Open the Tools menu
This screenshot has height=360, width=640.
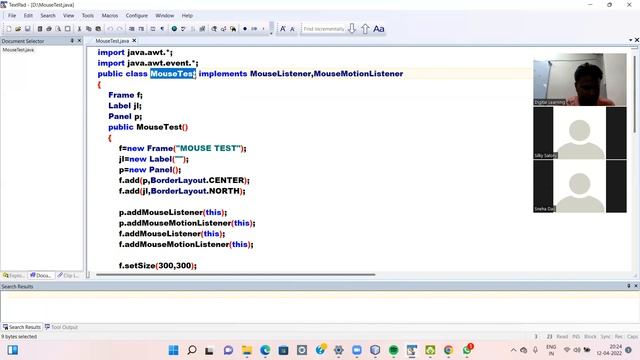click(88, 16)
